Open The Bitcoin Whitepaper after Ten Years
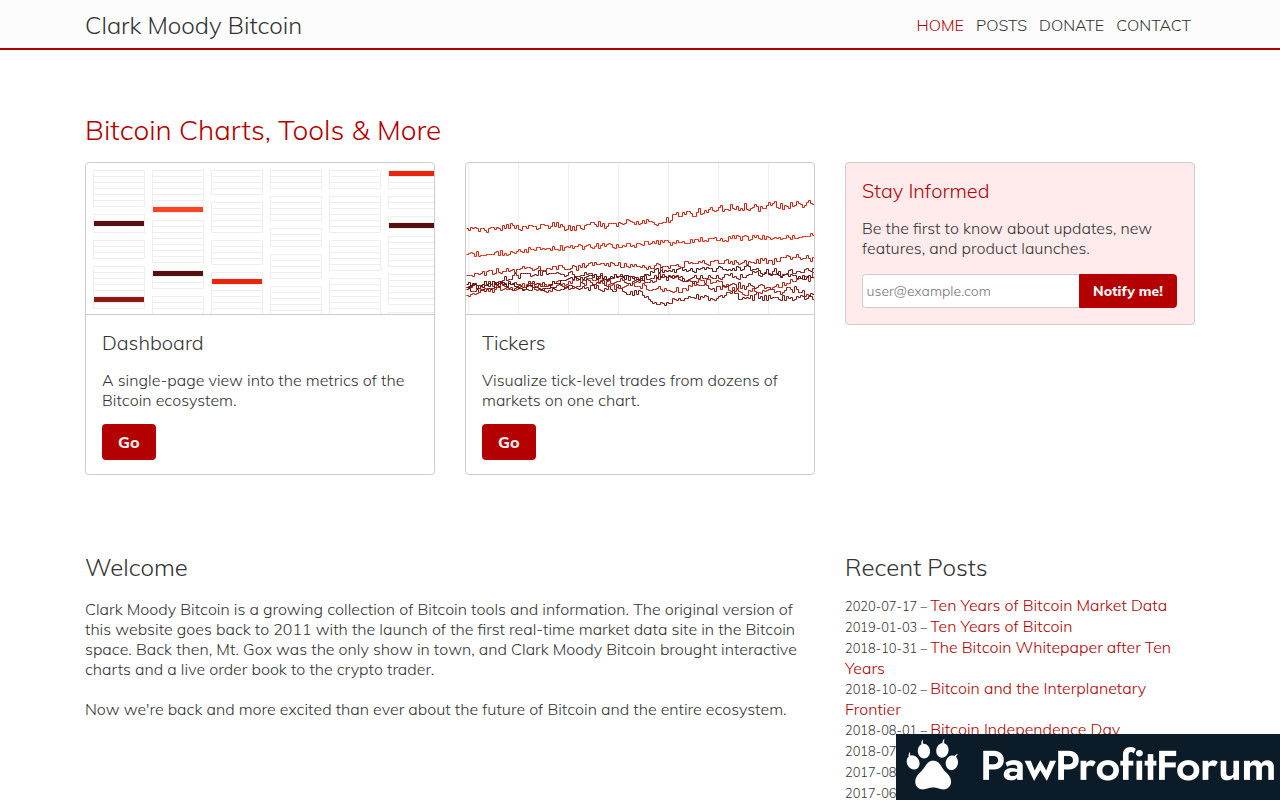The width and height of the screenshot is (1280, 800). [1008, 658]
